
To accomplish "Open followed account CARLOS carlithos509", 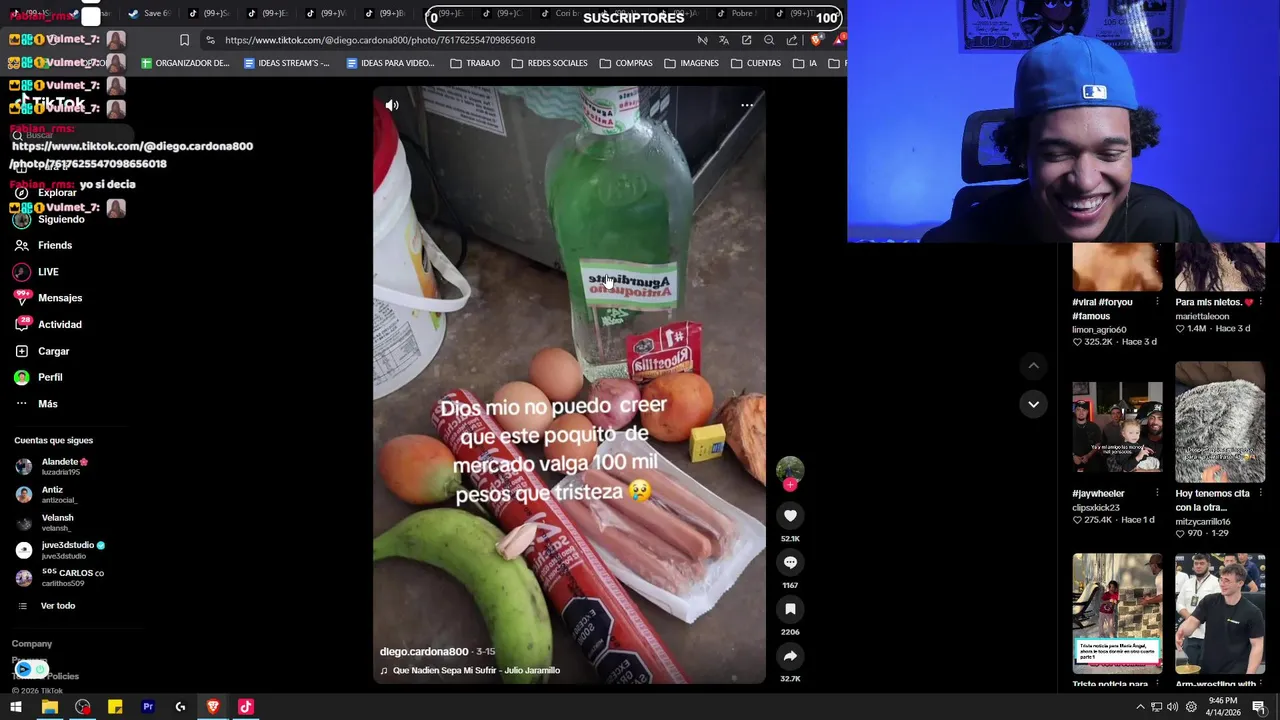I will [x=60, y=578].
